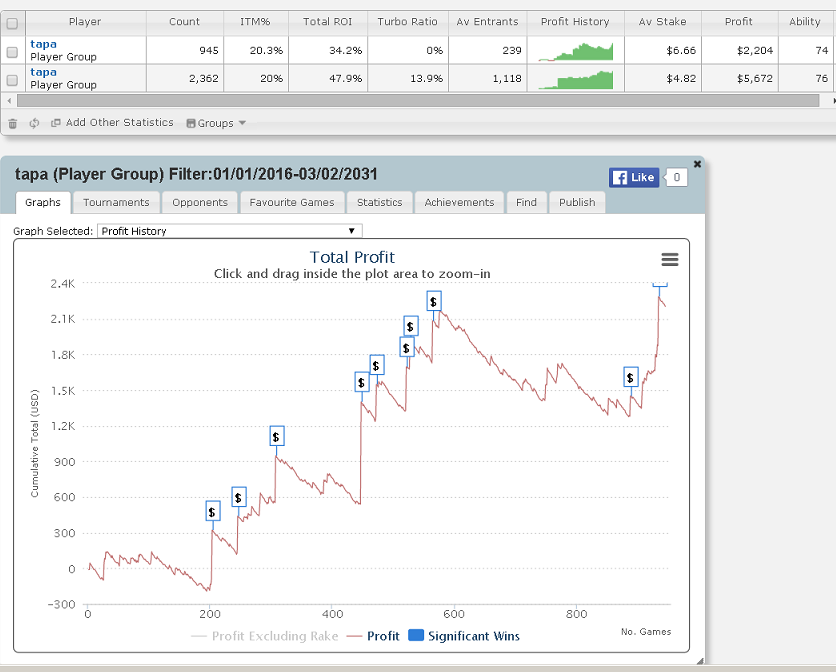This screenshot has height=672, width=836.
Task: Expand the Groups dropdown menu
Action: [216, 123]
